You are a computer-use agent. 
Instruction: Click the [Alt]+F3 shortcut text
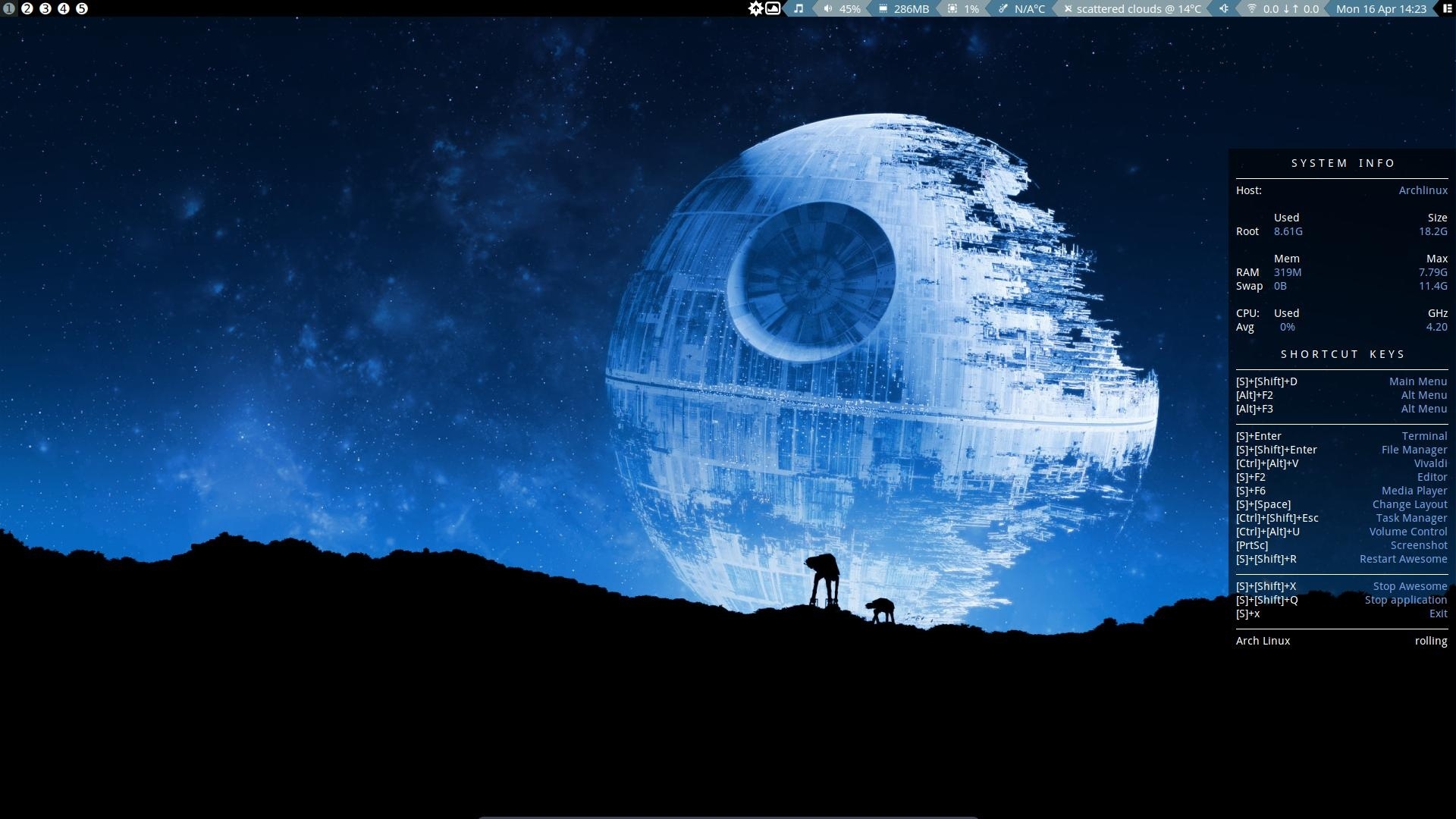tap(1254, 409)
